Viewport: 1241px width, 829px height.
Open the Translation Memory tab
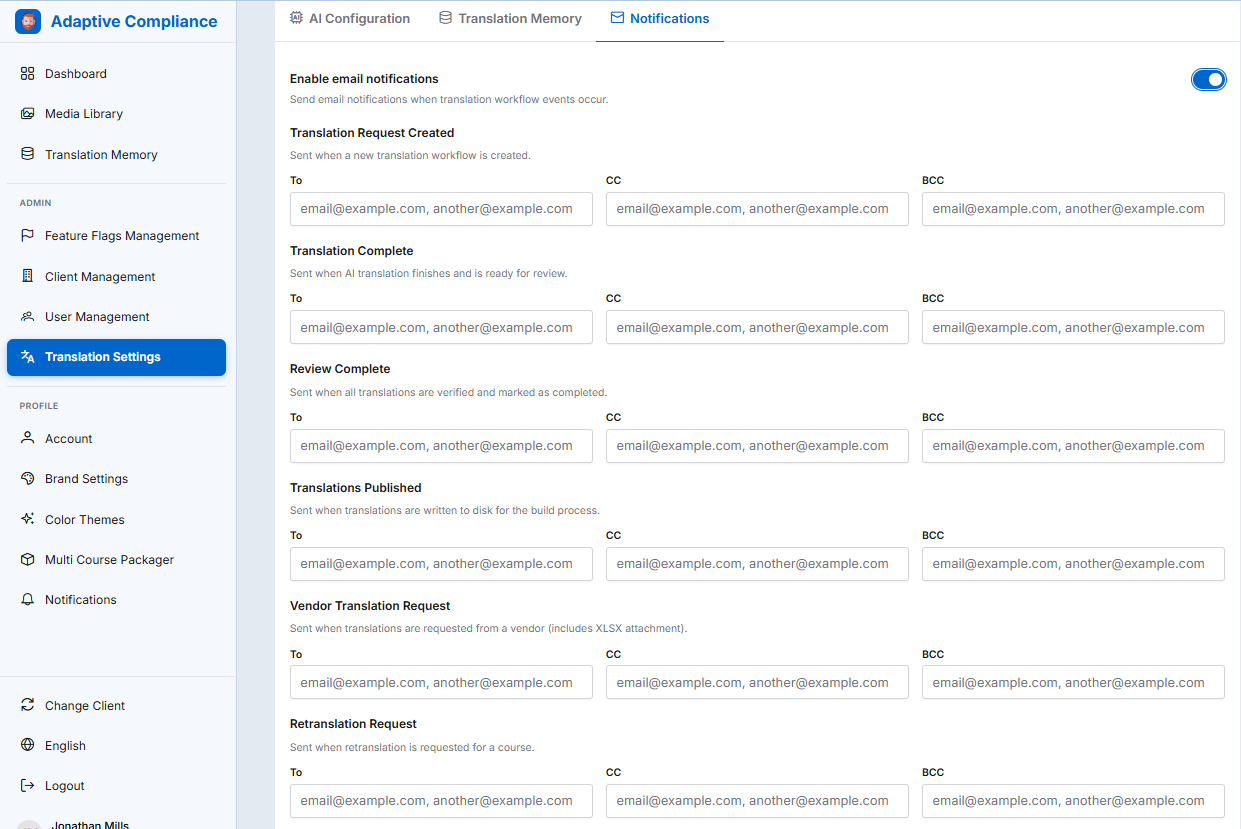tap(510, 19)
